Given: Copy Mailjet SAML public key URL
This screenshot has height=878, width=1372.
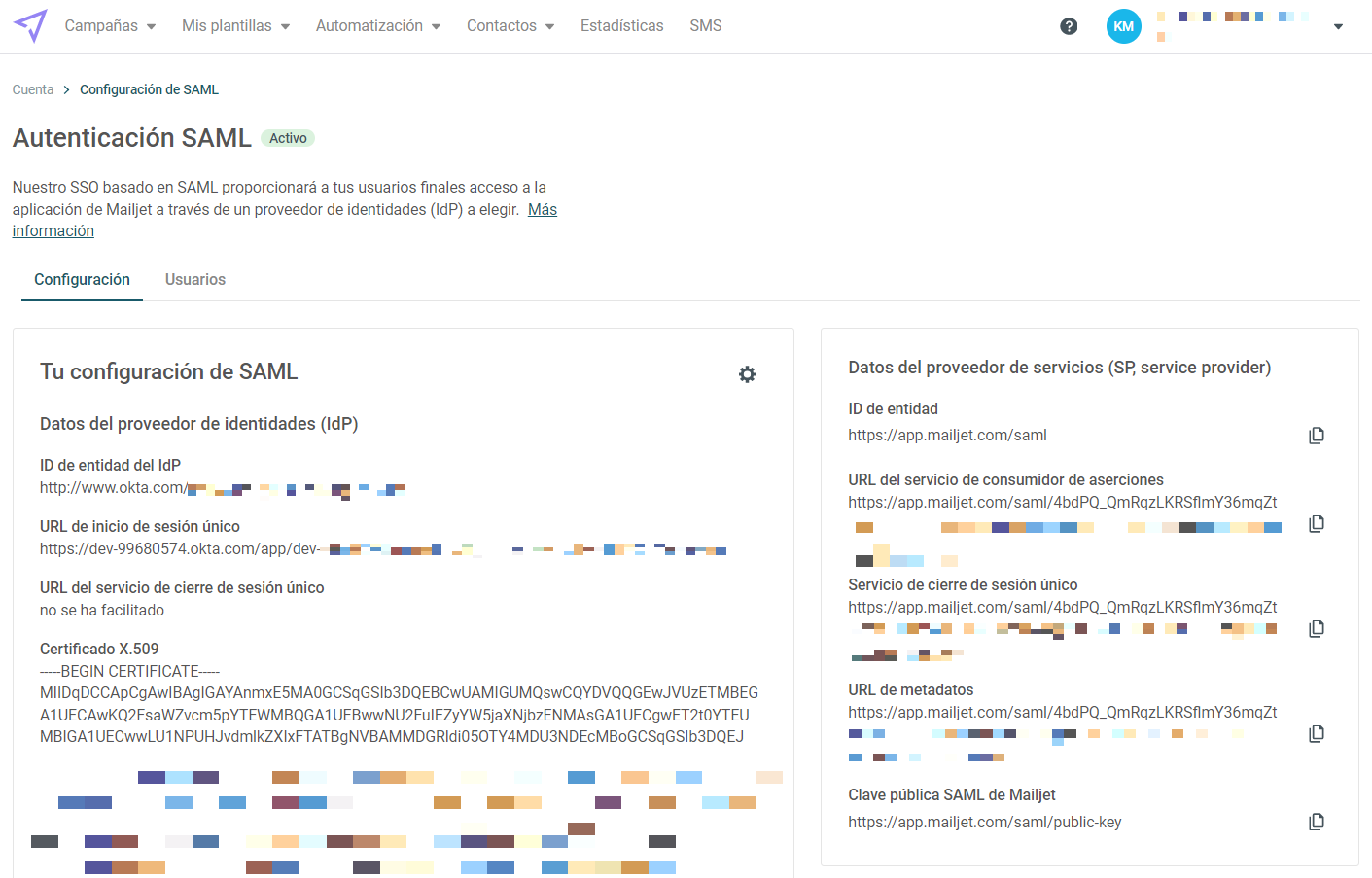Looking at the screenshot, I should (x=1317, y=823).
